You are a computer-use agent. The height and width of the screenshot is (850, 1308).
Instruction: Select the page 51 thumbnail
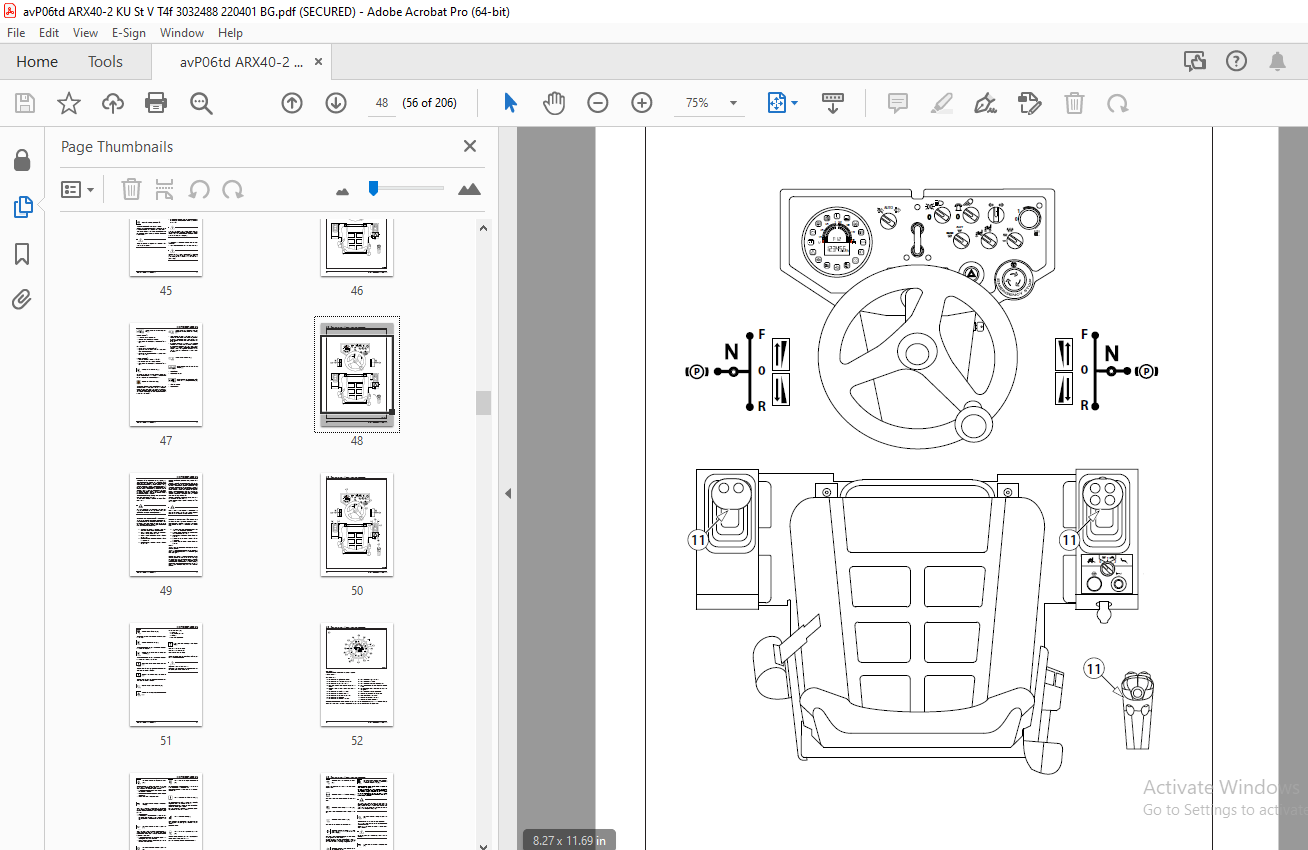[x=166, y=675]
